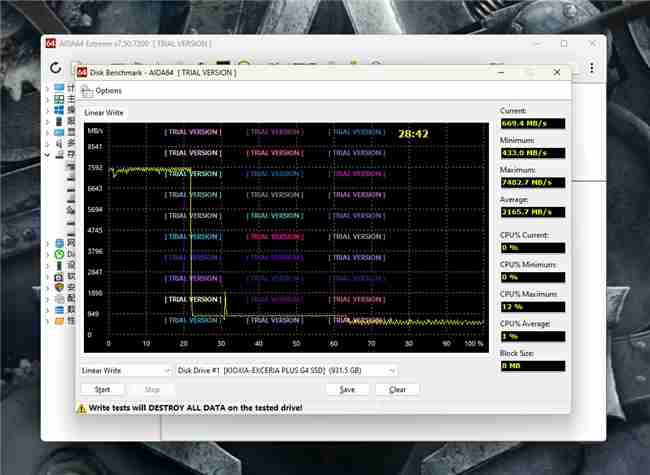Select the orange folder icon at tree bottom
Viewport: 650px width, 475px height.
(x=58, y=321)
